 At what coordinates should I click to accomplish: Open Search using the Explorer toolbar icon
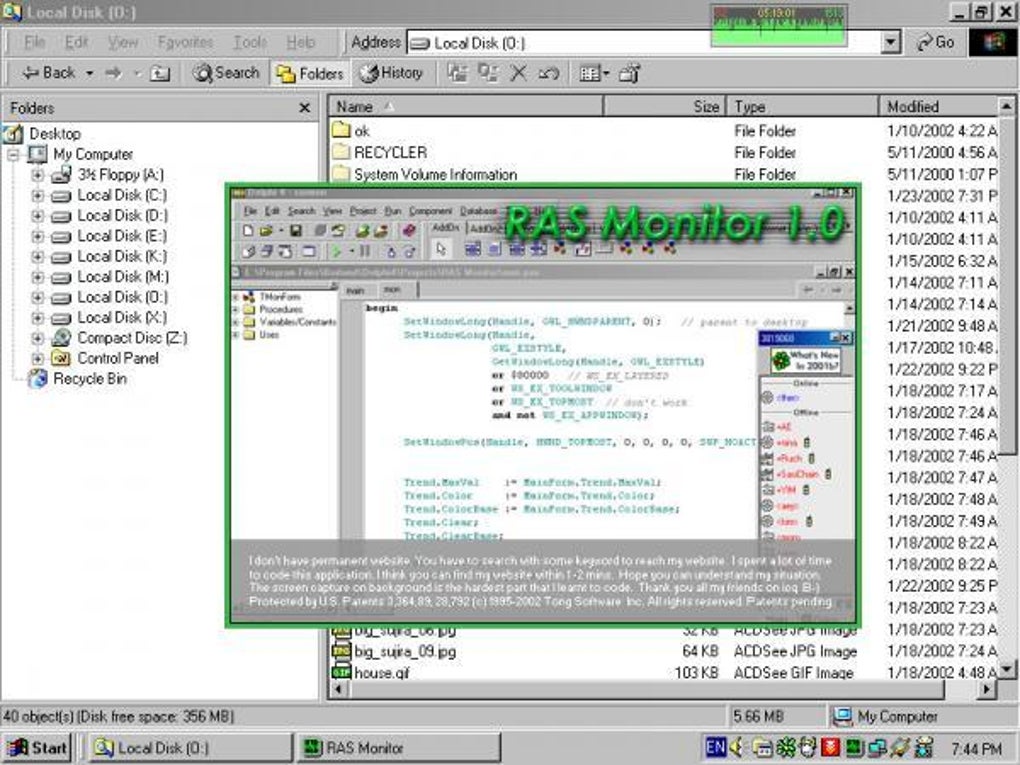[226, 72]
